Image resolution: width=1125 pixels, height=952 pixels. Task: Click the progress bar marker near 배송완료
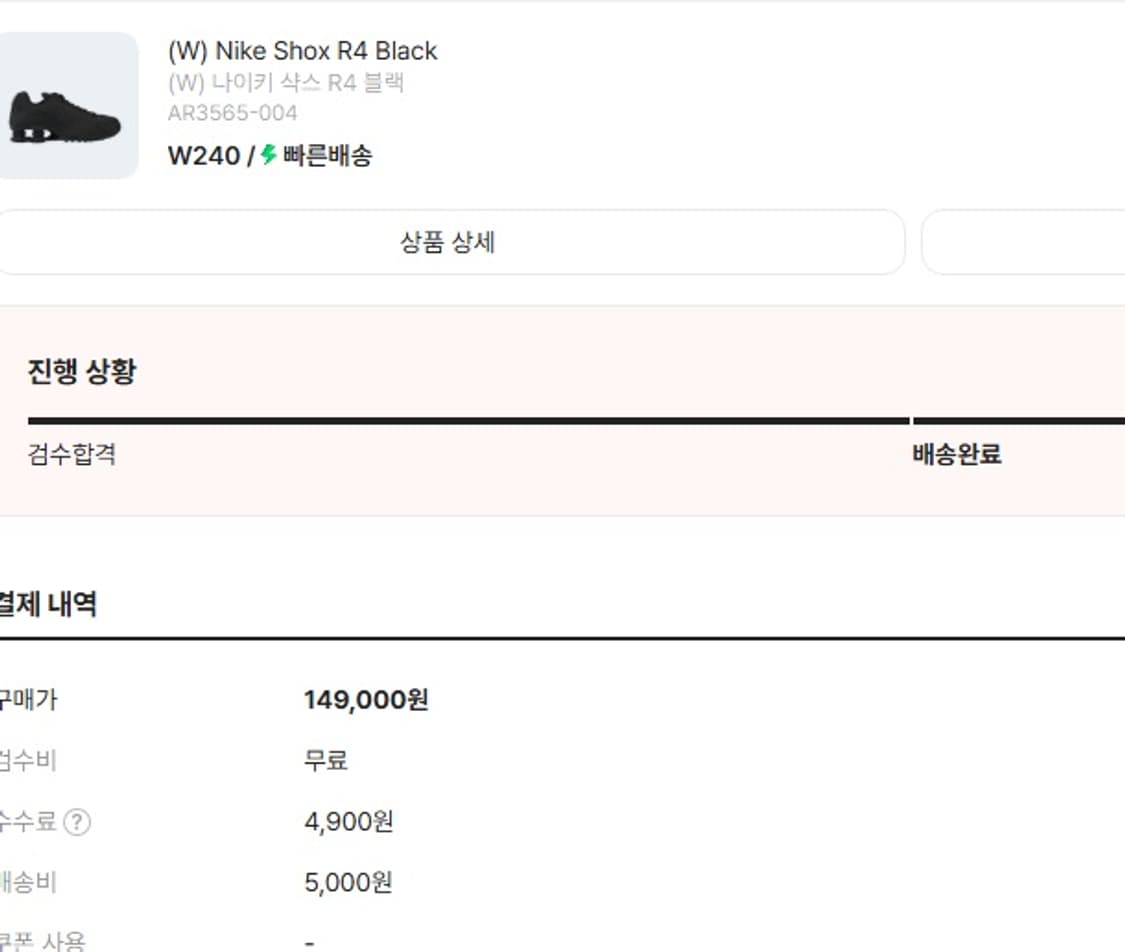point(912,421)
